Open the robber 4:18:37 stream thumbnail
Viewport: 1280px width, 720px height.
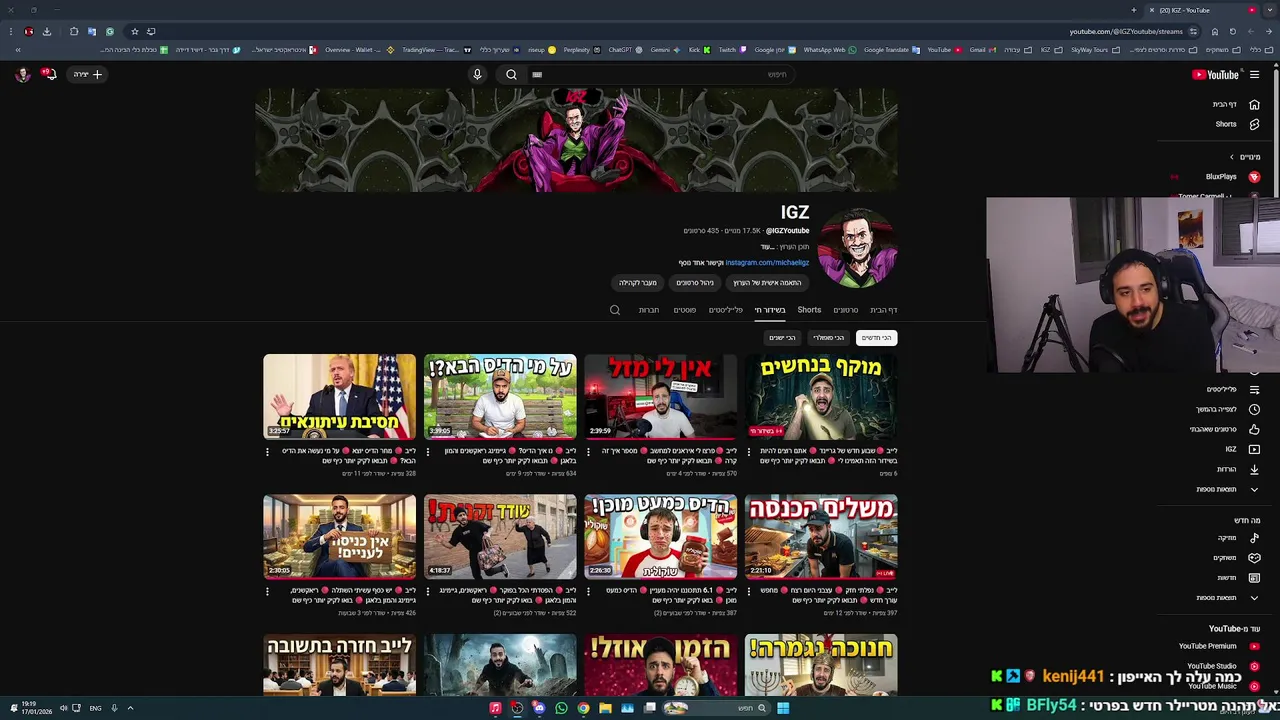coord(500,537)
